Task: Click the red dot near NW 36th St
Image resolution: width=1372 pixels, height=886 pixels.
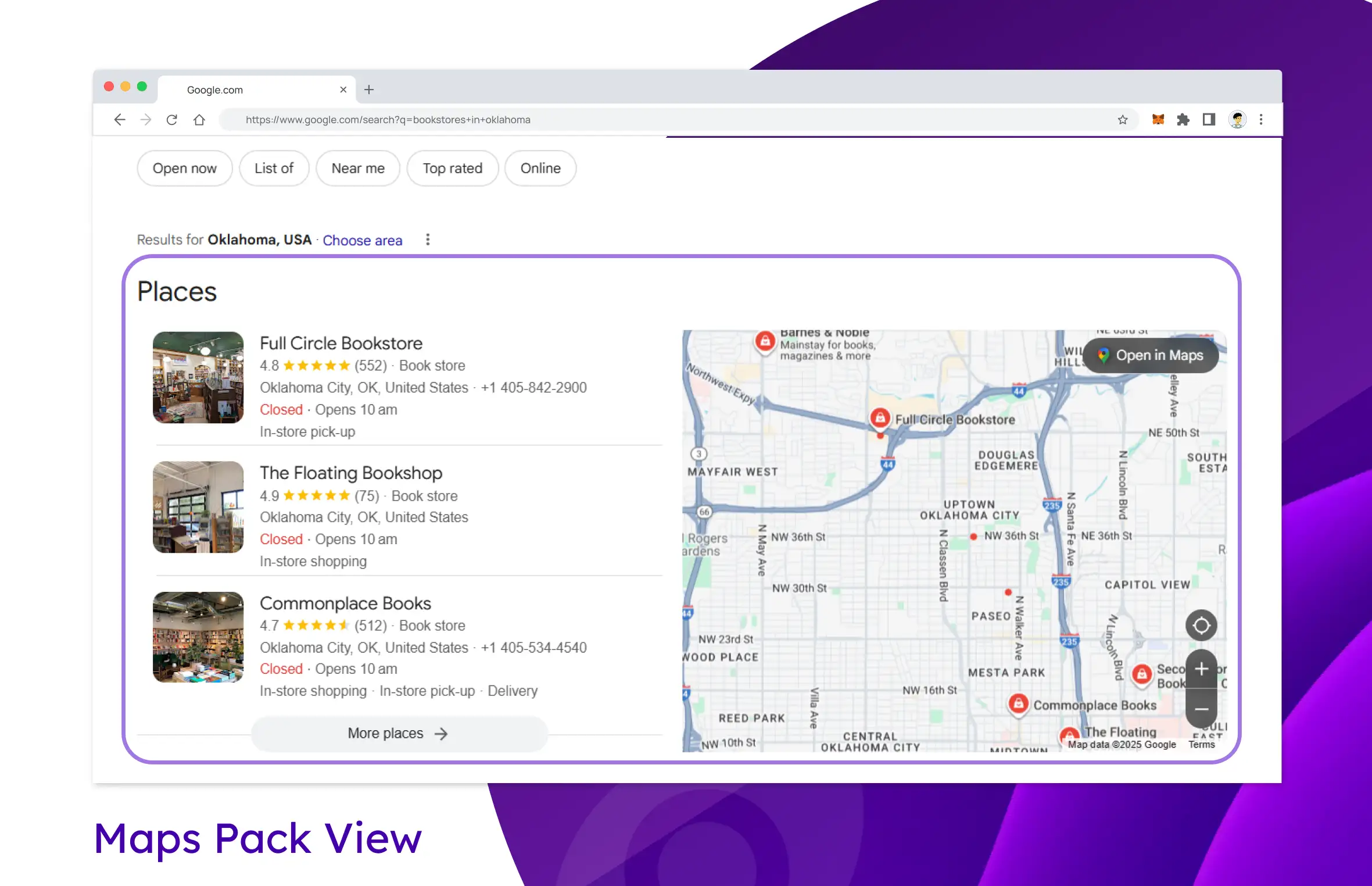Action: (973, 537)
